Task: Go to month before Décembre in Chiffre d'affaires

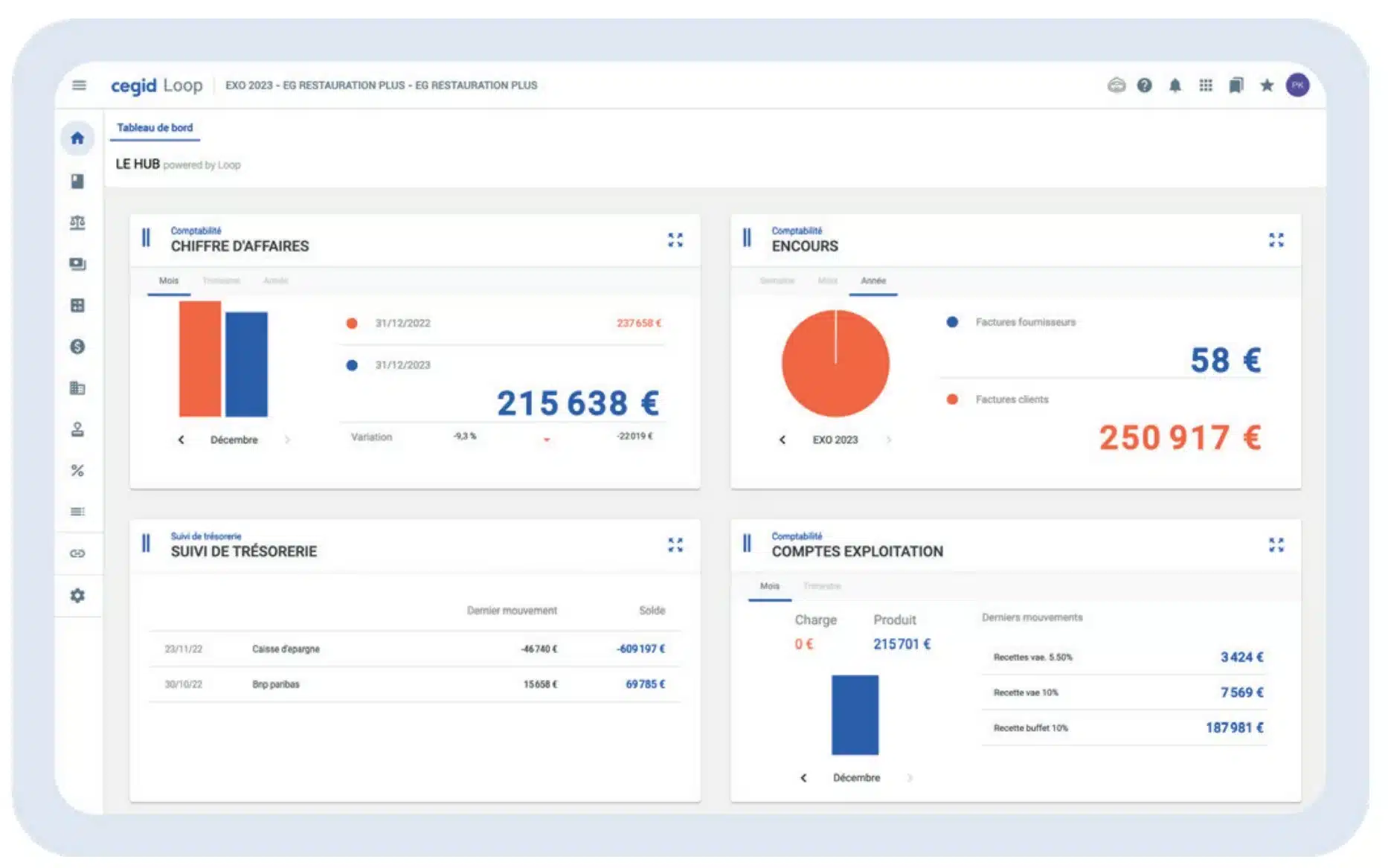Action: [x=181, y=440]
